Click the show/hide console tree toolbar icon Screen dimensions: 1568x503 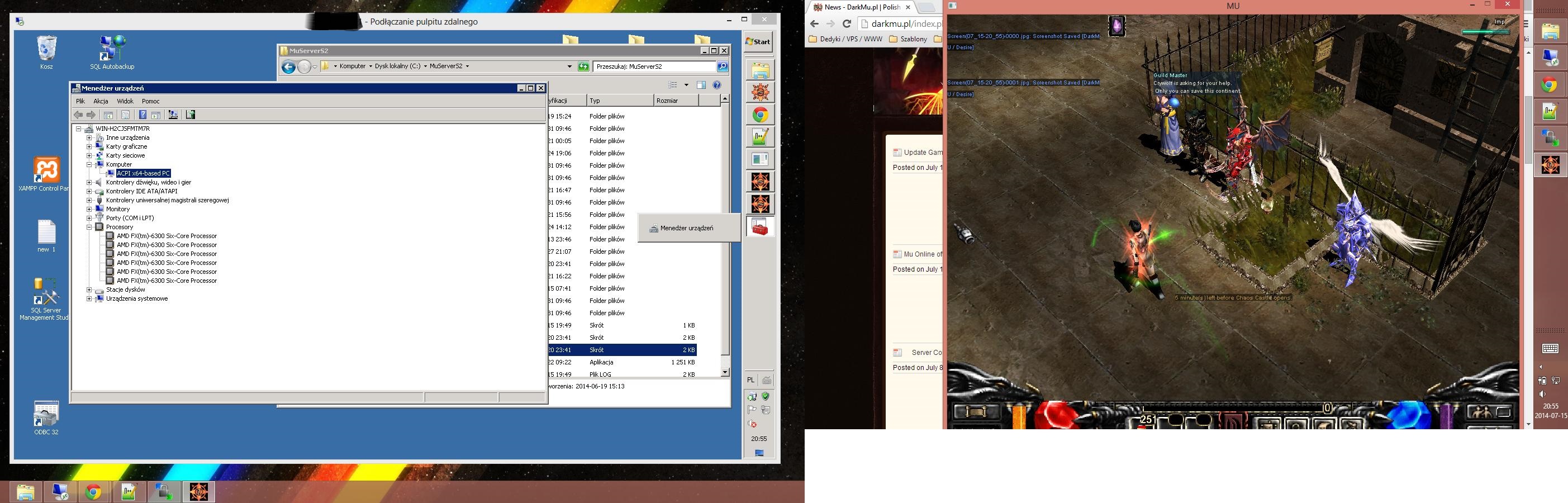coord(108,115)
